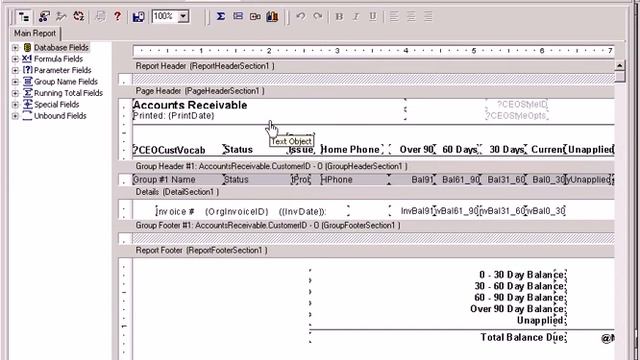This screenshot has width=640, height=360.
Task: Expand the Database Fields node
Action: [15, 48]
